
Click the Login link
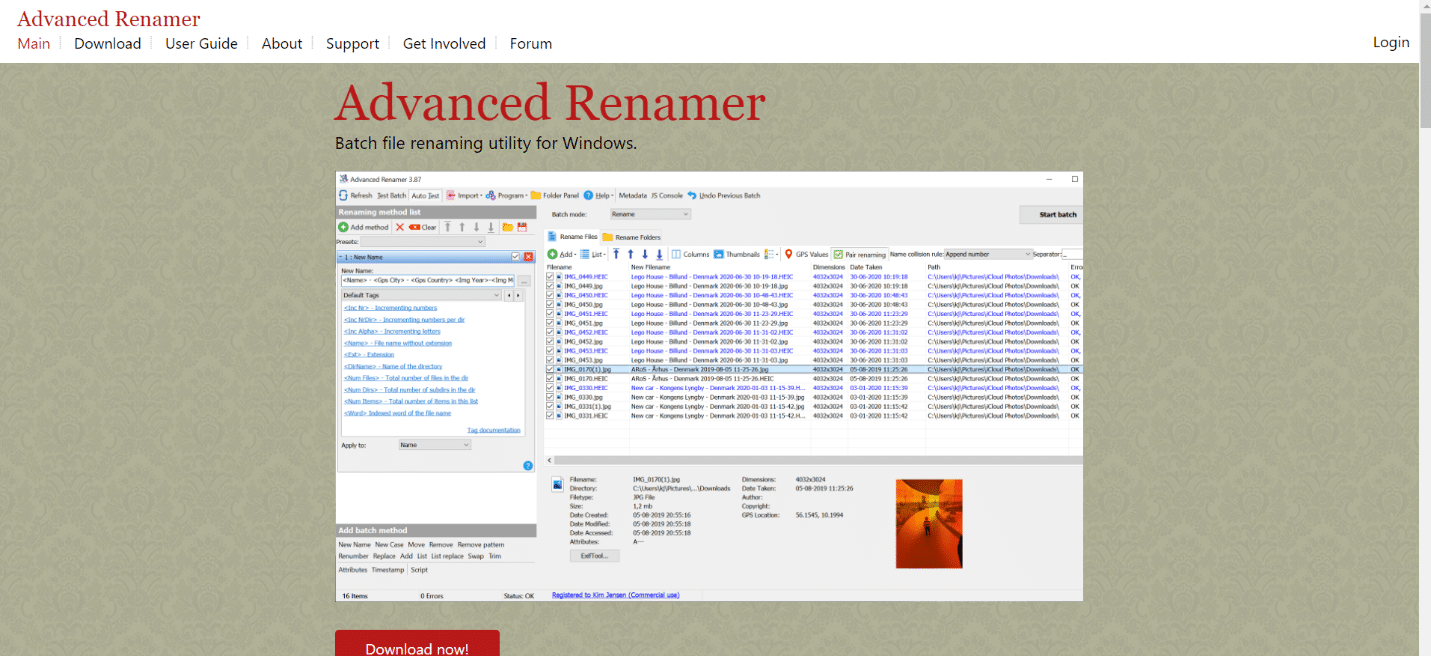point(1391,42)
